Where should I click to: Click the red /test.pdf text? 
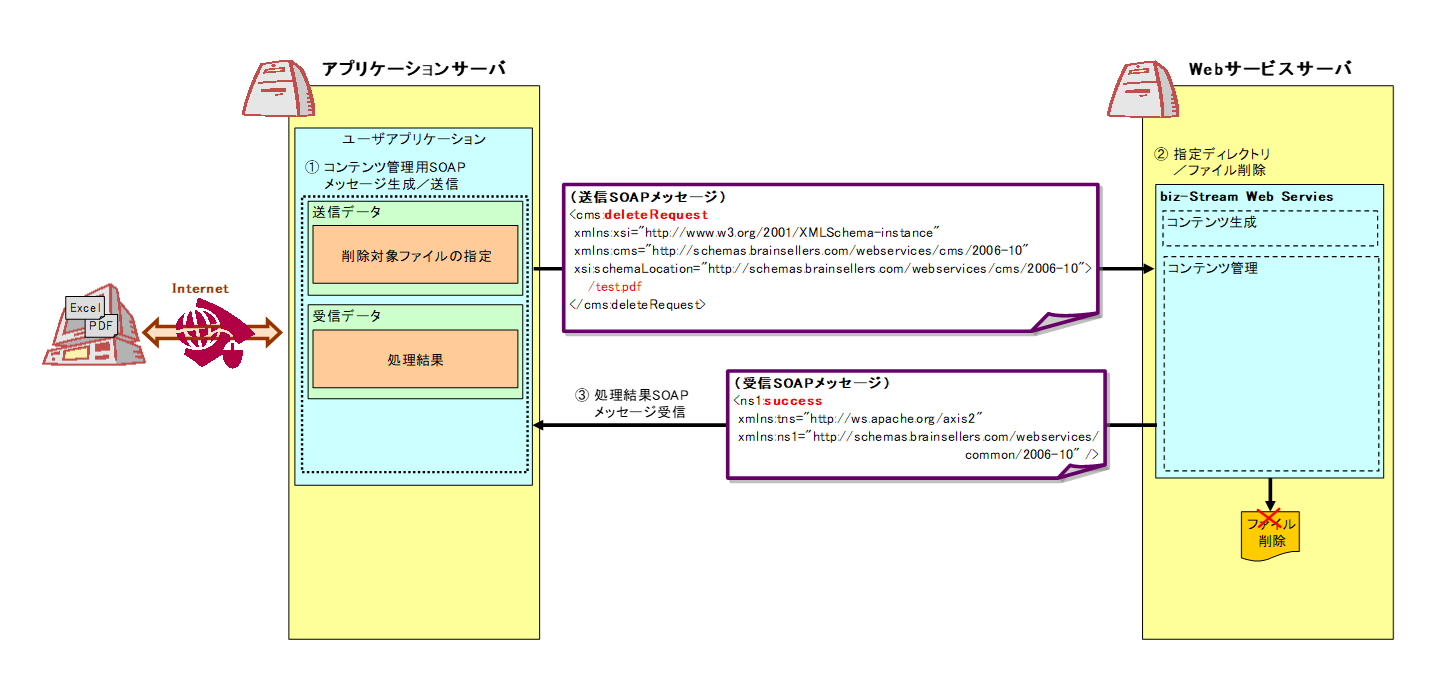coord(615,287)
